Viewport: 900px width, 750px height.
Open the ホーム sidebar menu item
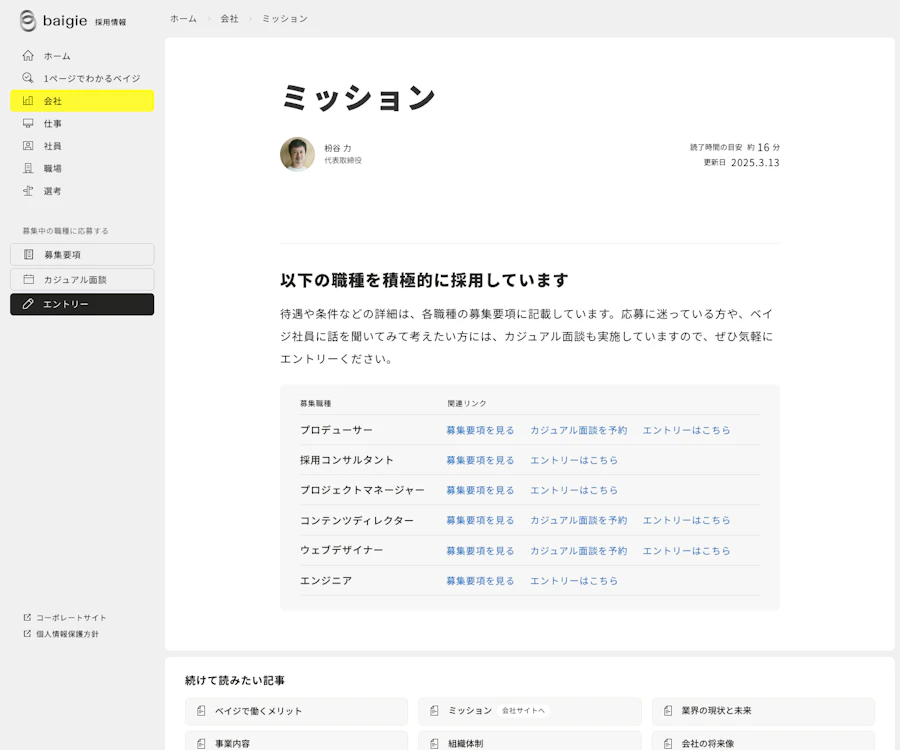point(82,56)
